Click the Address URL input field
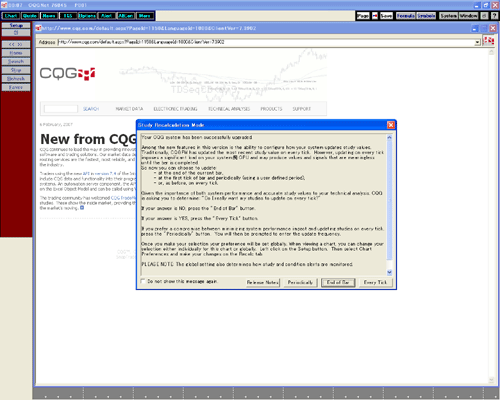Viewport: 500px width, 400px height. (266, 42)
